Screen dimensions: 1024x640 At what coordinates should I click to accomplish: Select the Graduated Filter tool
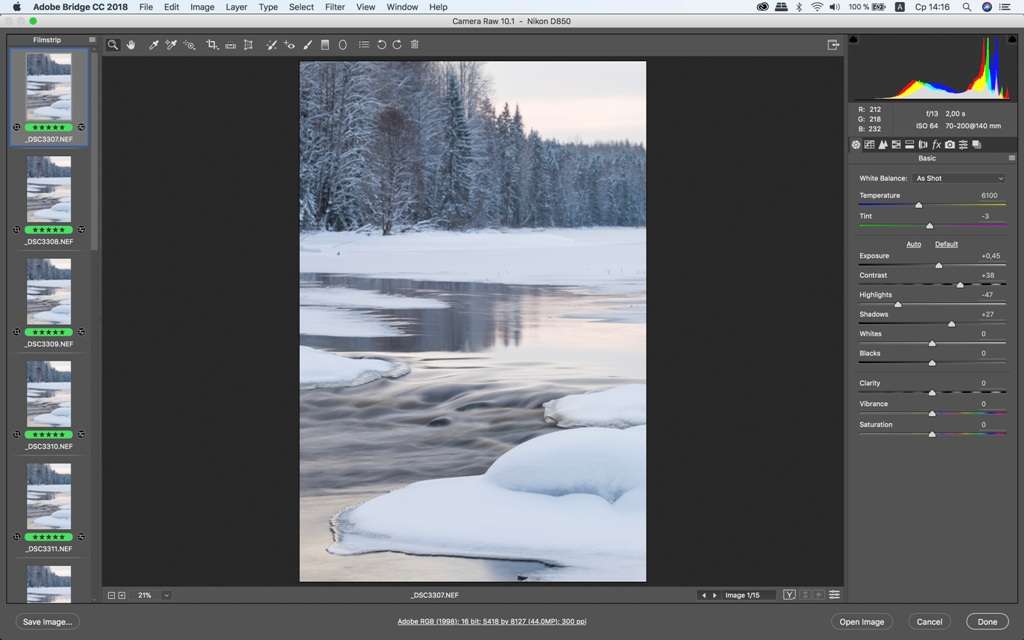(x=325, y=45)
